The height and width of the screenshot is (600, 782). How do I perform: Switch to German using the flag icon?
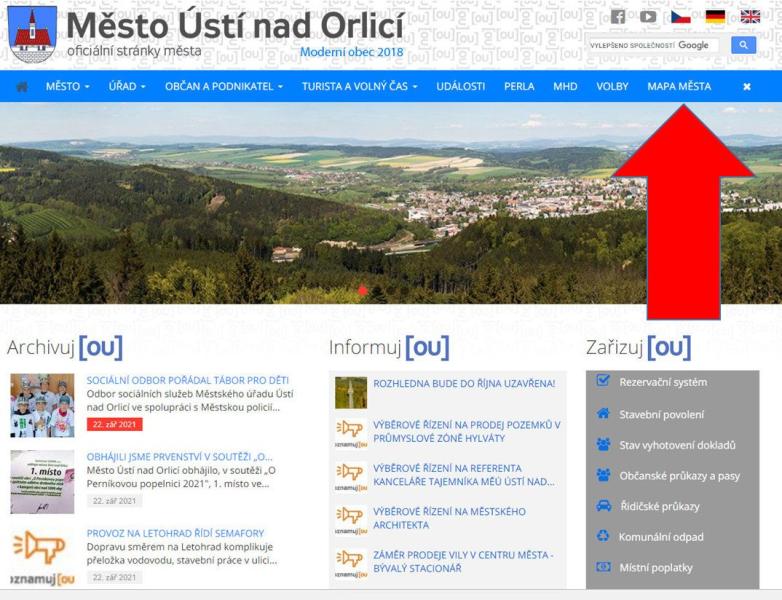715,17
